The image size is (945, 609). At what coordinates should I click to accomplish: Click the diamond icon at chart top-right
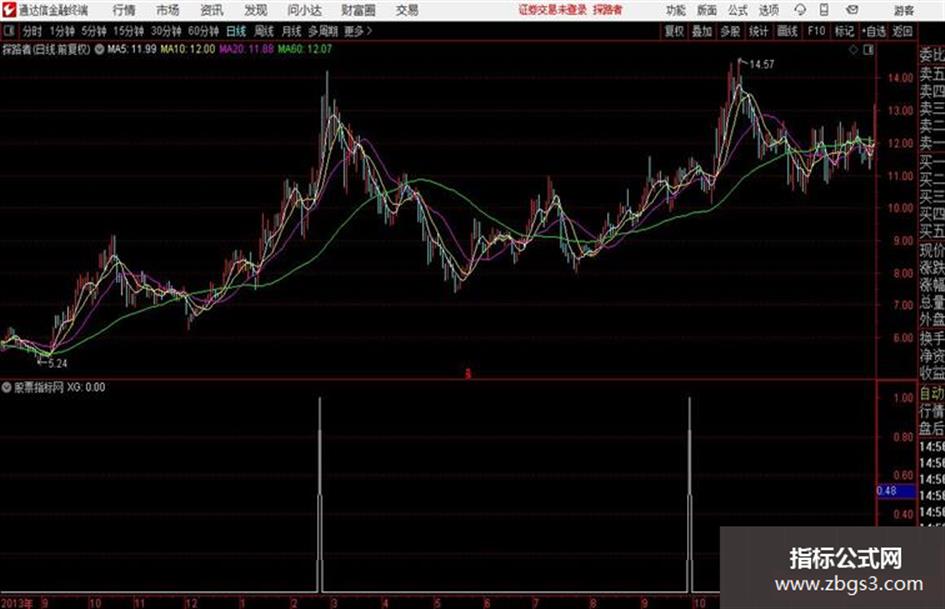click(x=853, y=50)
